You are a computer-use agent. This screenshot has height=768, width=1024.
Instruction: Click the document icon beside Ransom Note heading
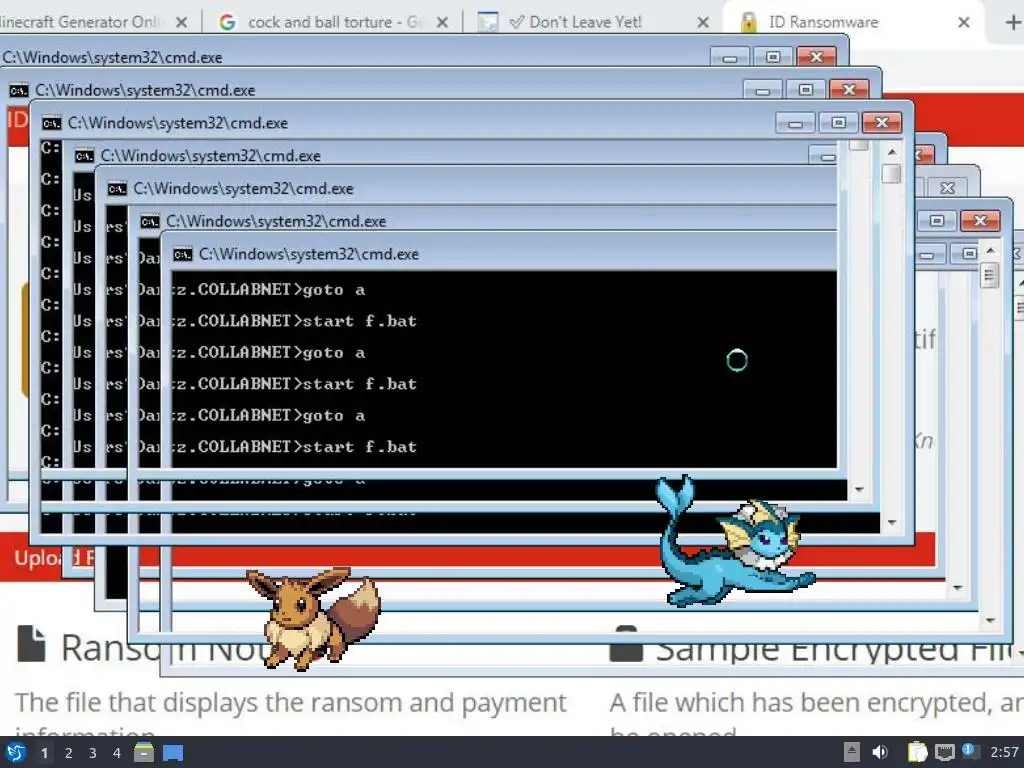point(31,645)
